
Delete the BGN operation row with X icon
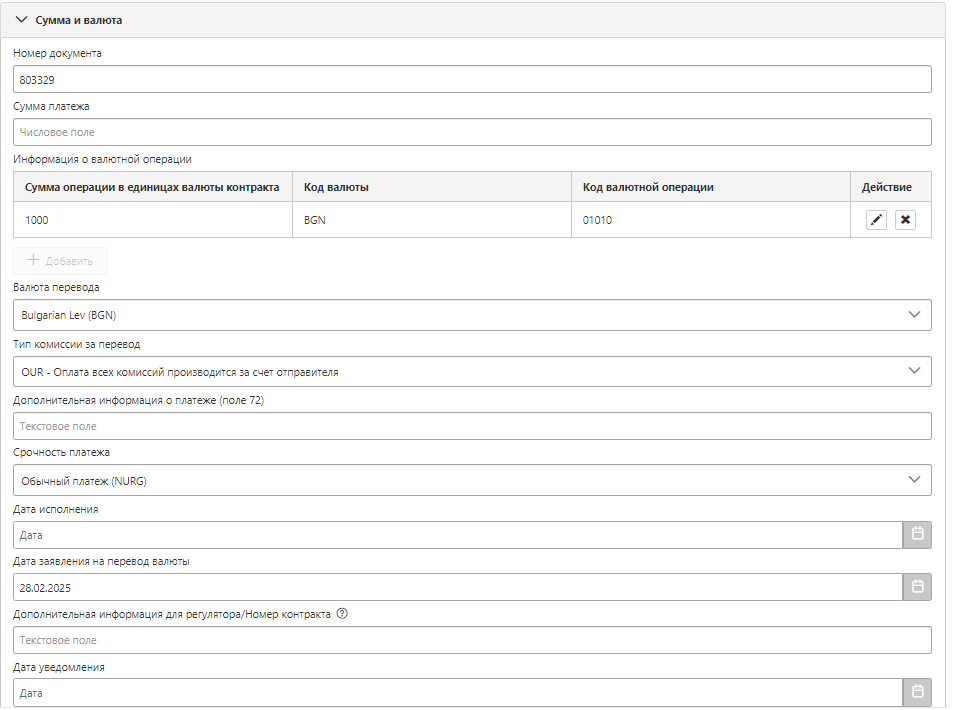[905, 220]
